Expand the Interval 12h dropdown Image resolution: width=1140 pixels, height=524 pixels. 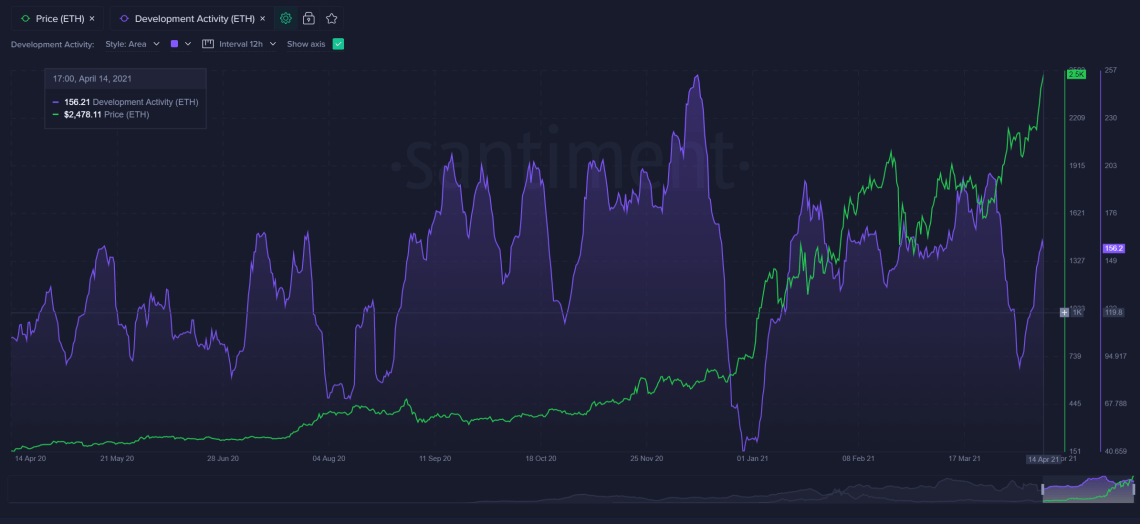click(x=246, y=44)
